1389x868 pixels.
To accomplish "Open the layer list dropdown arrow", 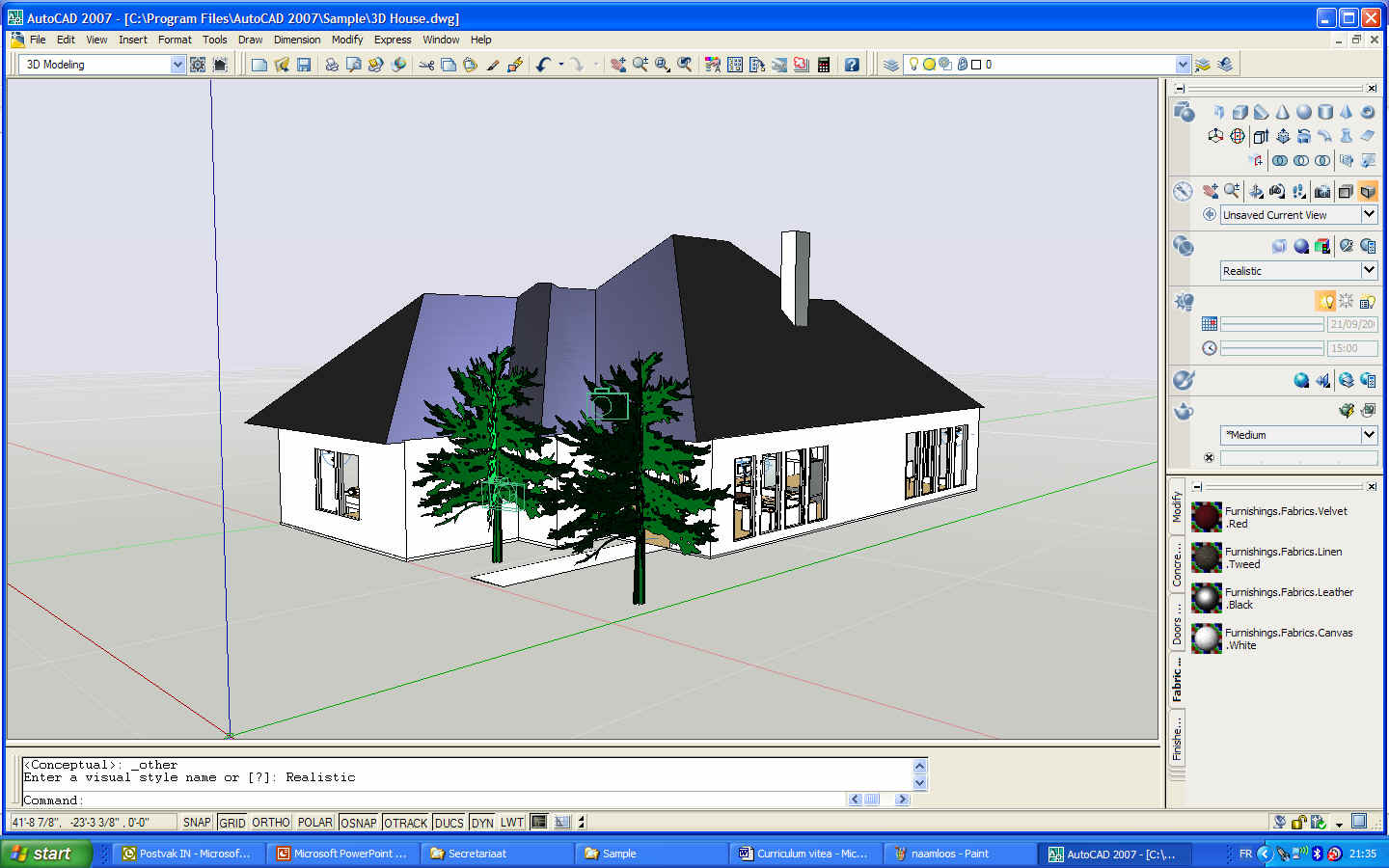I will pos(1184,65).
